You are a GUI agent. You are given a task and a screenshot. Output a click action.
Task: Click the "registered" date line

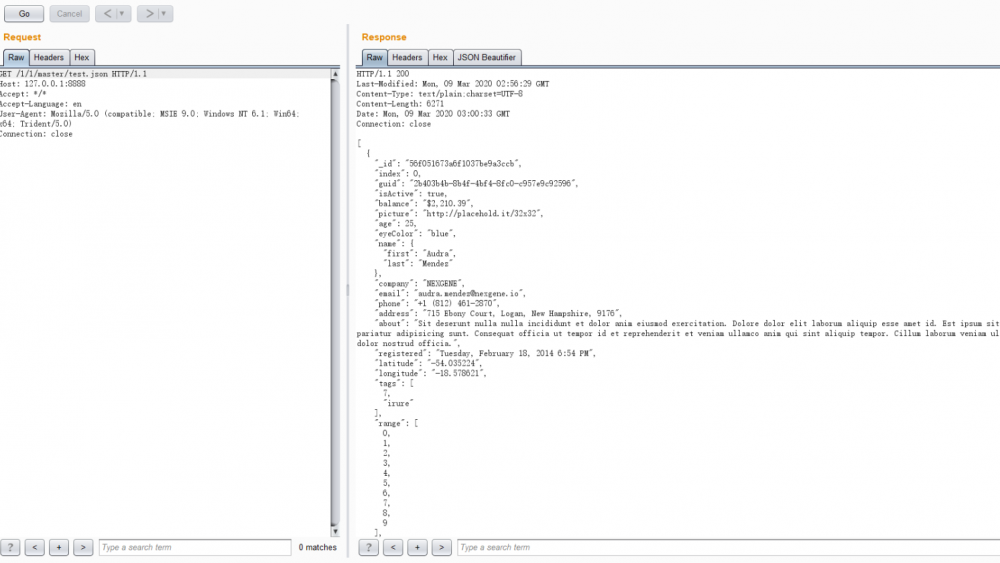485,353
